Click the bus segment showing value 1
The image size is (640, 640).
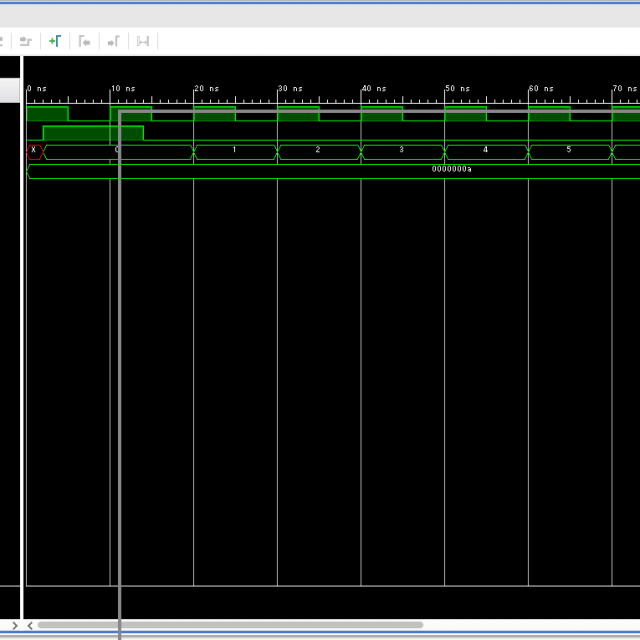[x=235, y=151]
